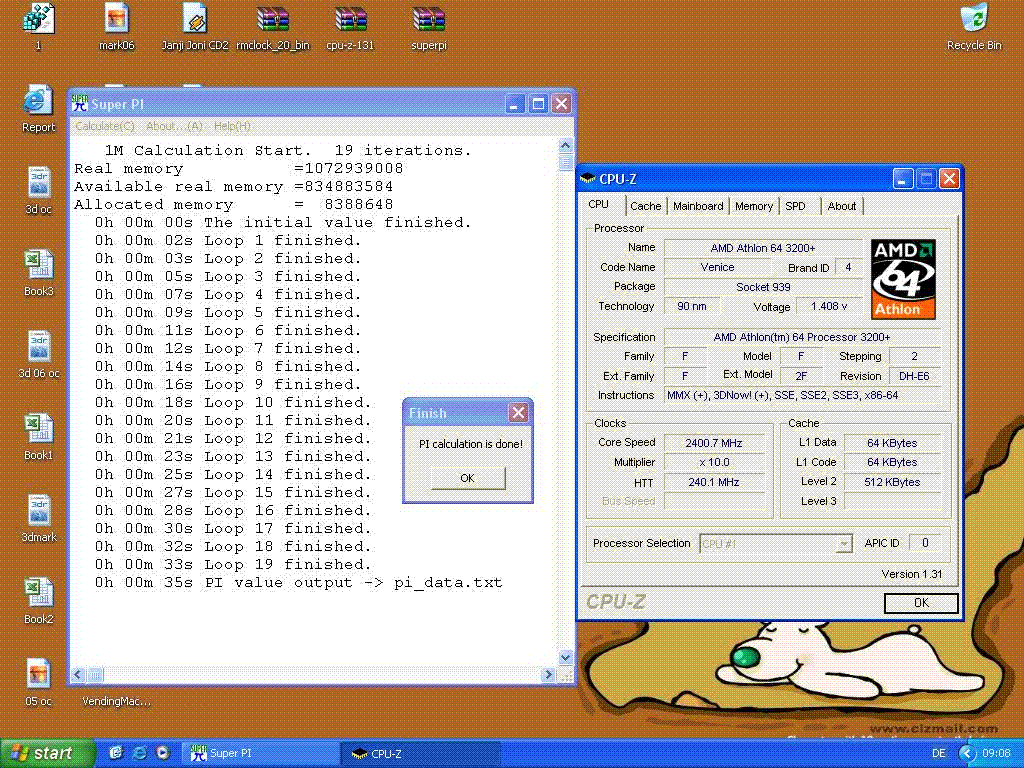The height and width of the screenshot is (768, 1024).
Task: Click Super PI vertical scrollbar down arrow
Action: pos(566,658)
